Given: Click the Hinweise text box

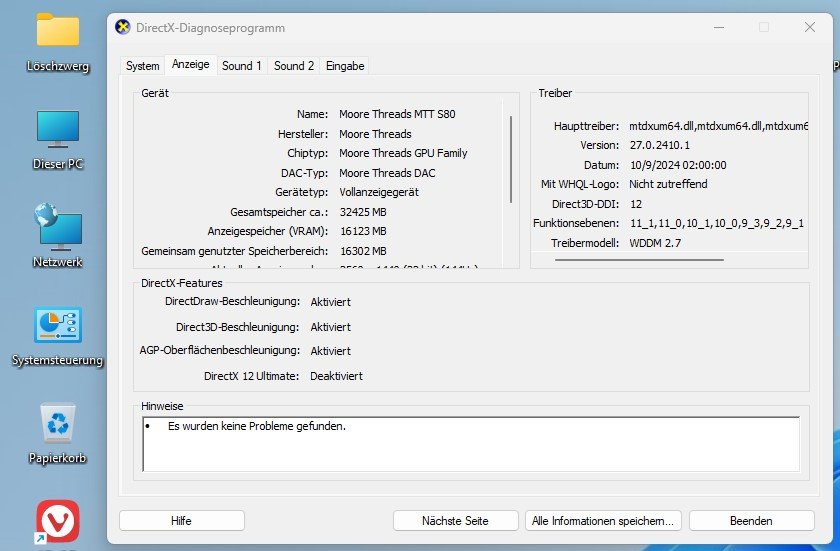Looking at the screenshot, I should [471, 444].
